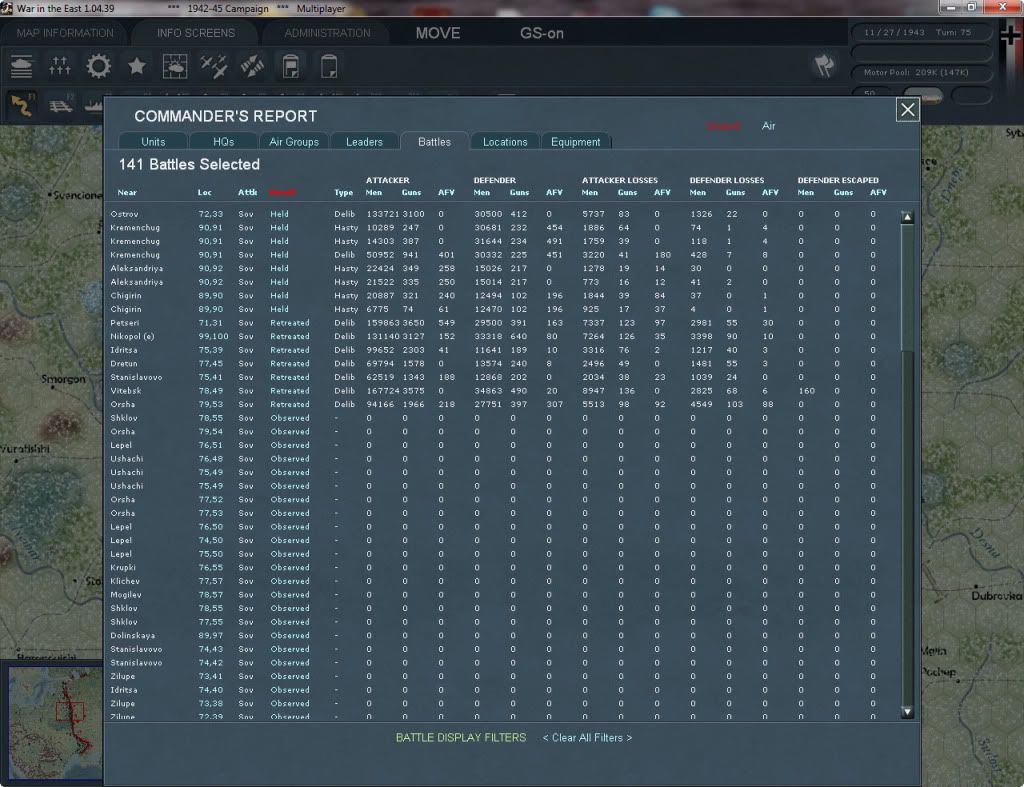Open the production gear icon
The width and height of the screenshot is (1024, 787).
point(99,66)
